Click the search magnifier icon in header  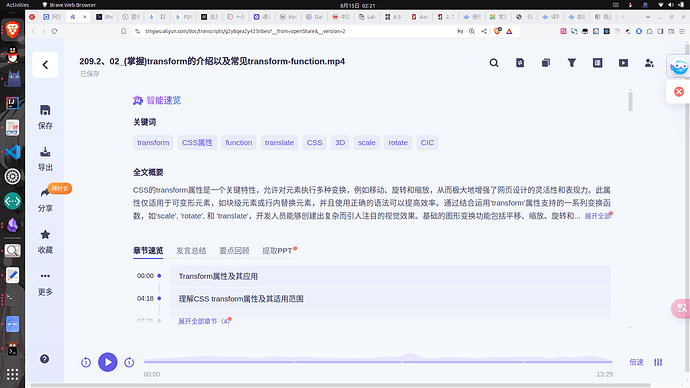[494, 63]
